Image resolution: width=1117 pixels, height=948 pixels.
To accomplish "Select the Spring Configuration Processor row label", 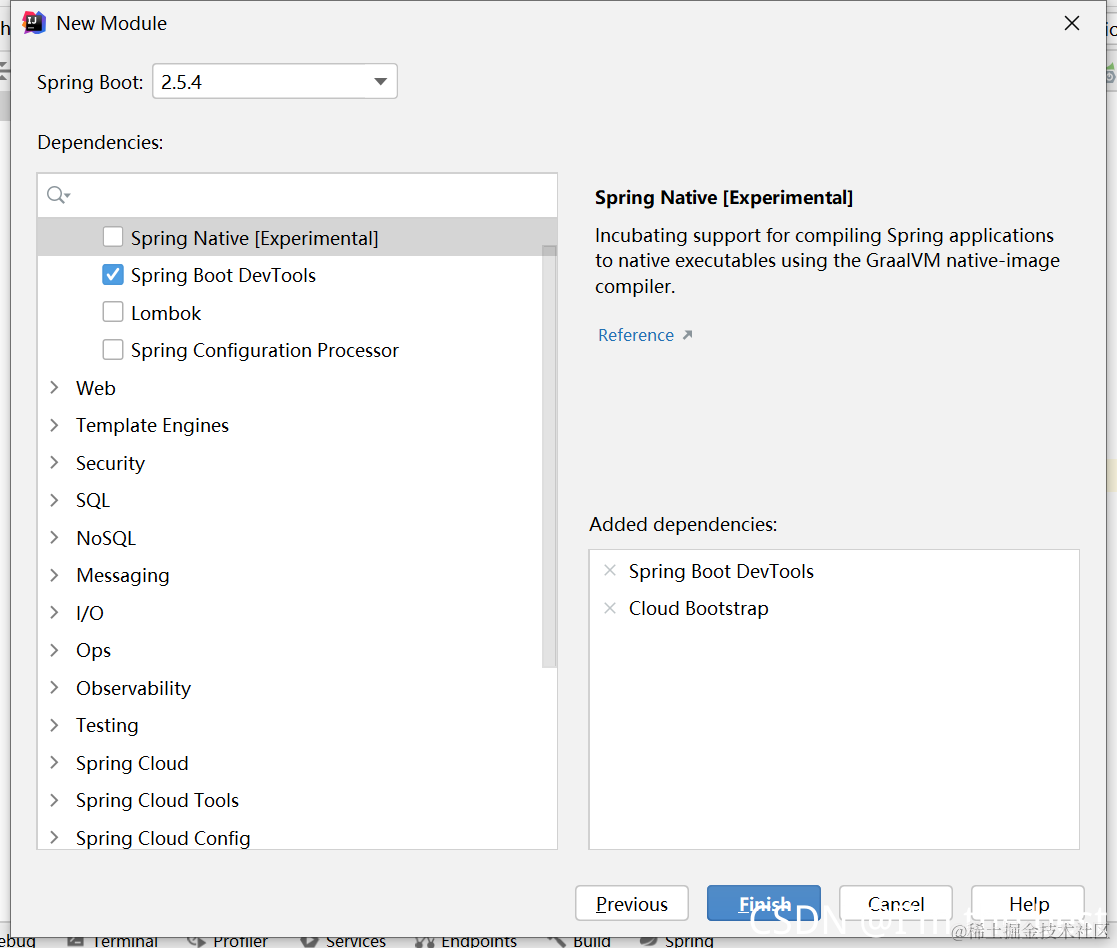I will [265, 350].
